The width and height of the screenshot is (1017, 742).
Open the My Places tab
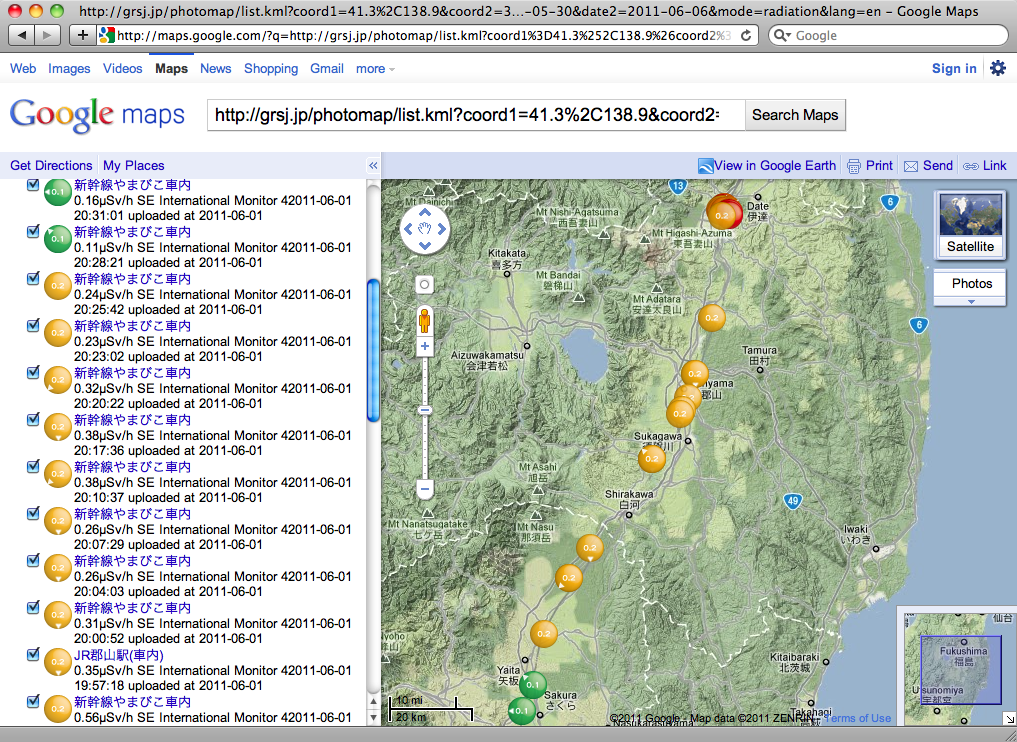[133, 165]
